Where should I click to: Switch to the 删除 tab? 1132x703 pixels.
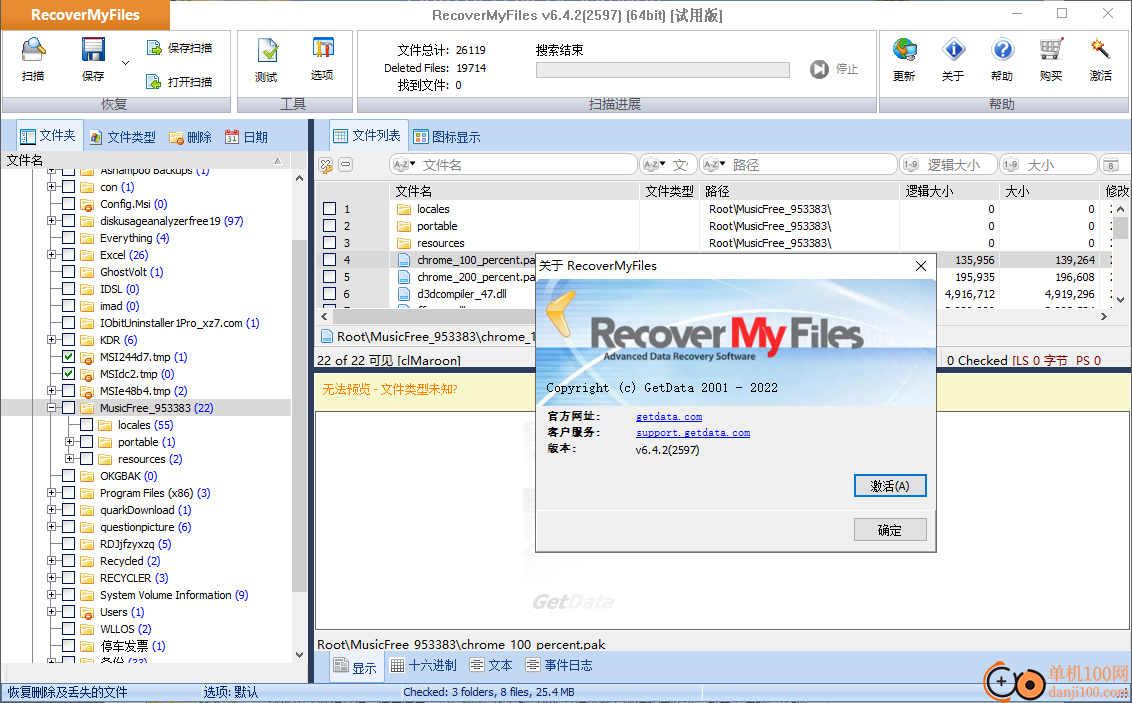pyautogui.click(x=191, y=137)
